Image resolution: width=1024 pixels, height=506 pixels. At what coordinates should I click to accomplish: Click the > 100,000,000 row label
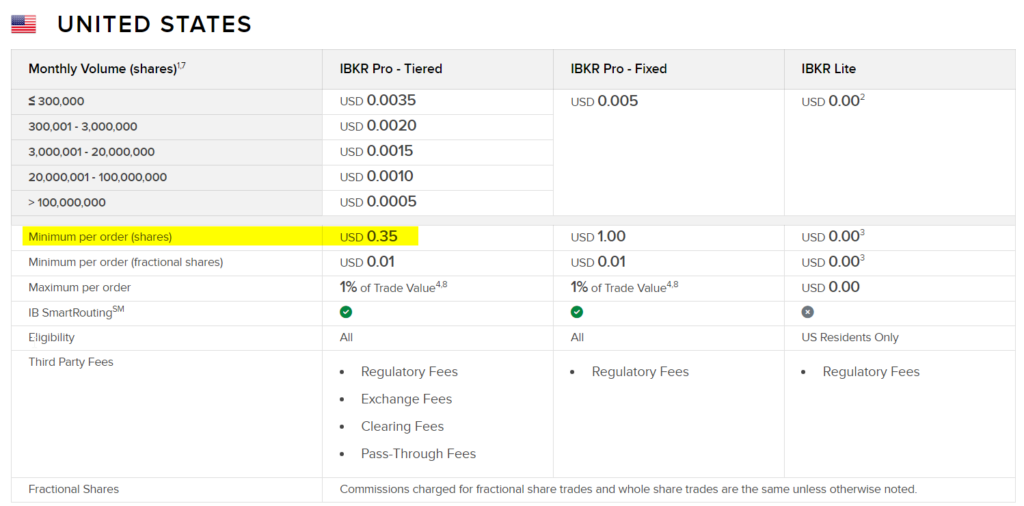pos(67,202)
